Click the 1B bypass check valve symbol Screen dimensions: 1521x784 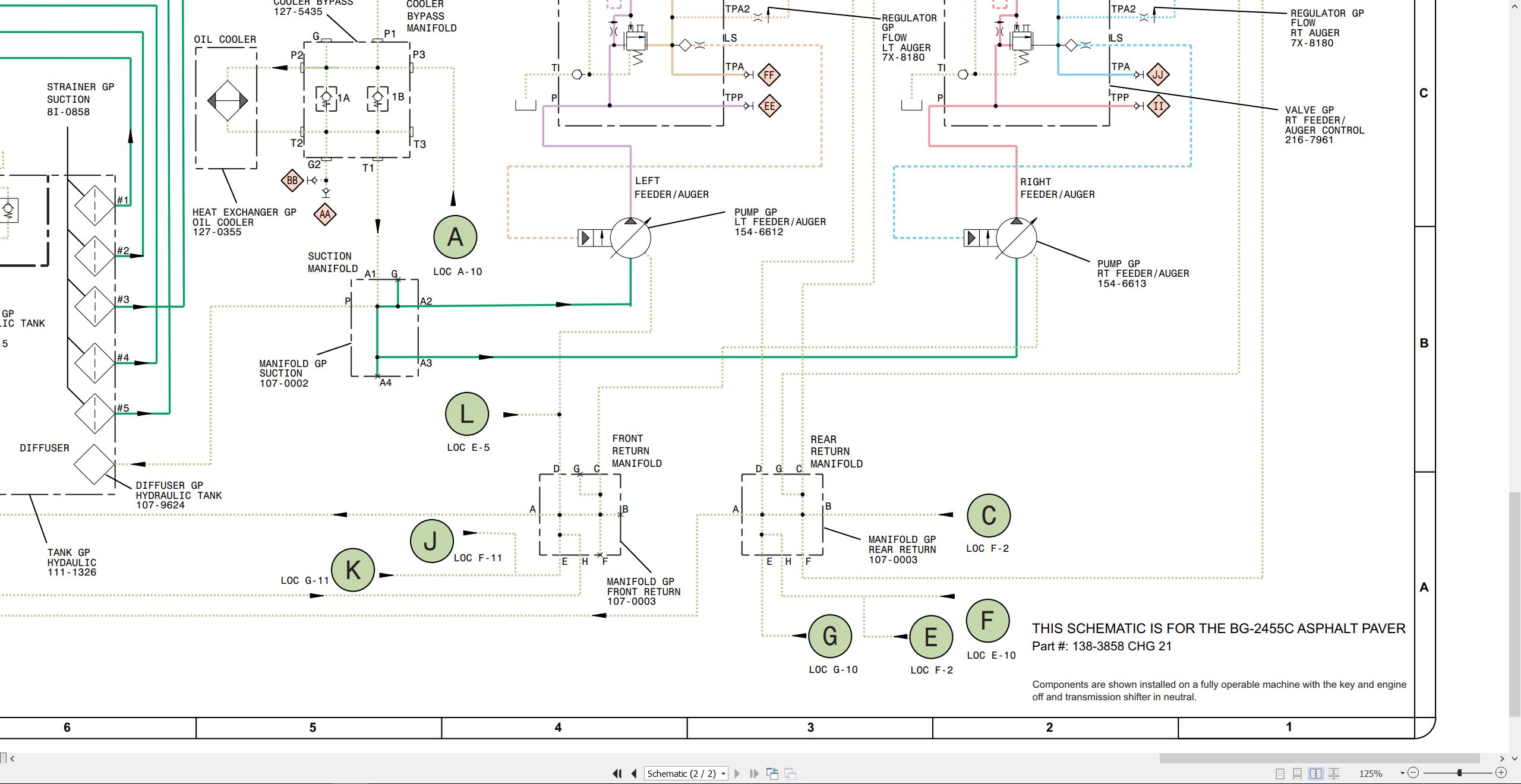(378, 99)
